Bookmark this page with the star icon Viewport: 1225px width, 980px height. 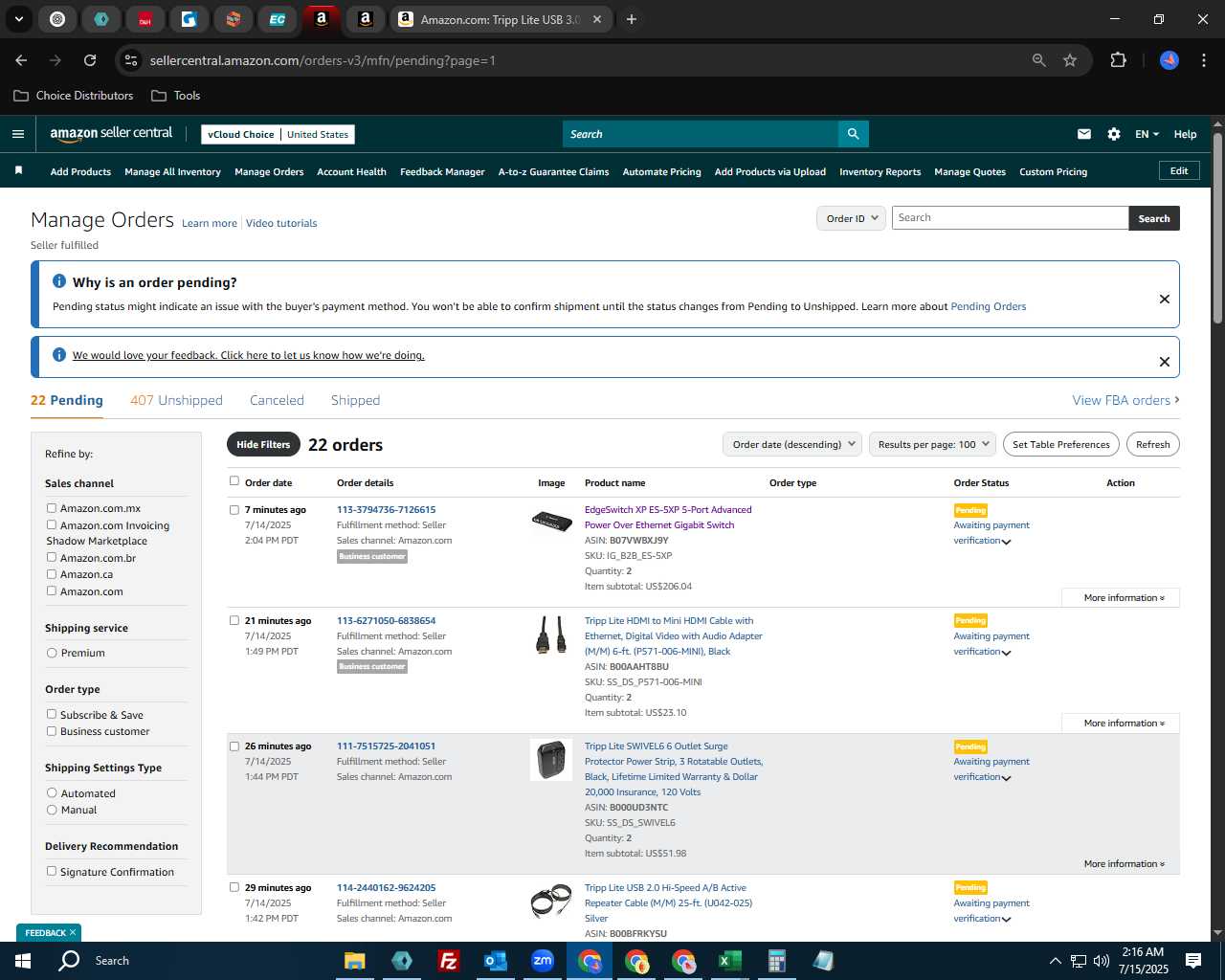click(x=1070, y=60)
